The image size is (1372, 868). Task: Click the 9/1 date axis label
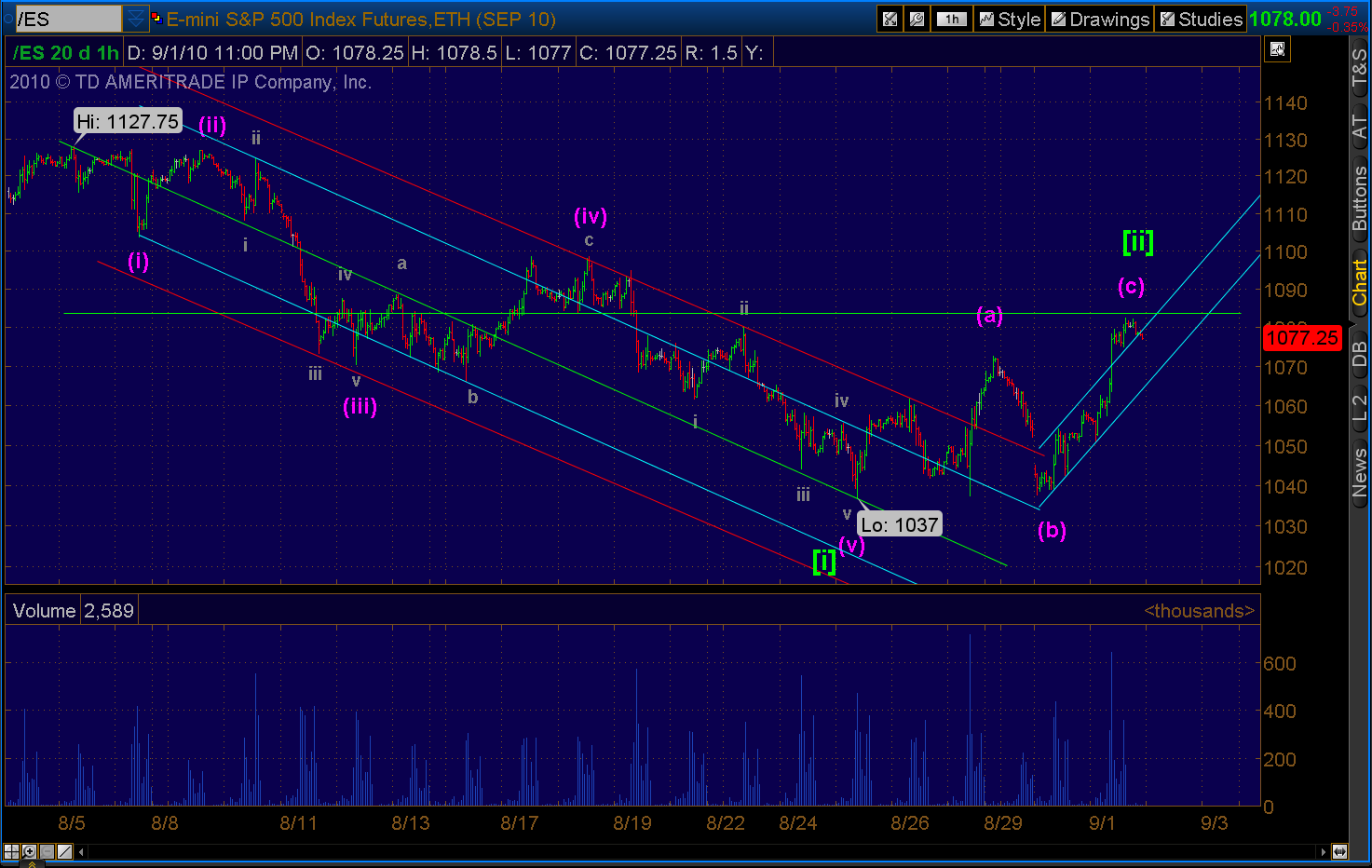pyautogui.click(x=1102, y=822)
